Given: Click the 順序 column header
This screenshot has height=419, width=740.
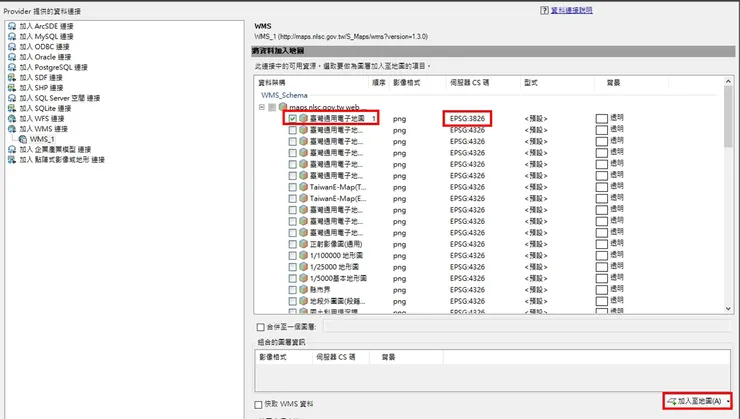Looking at the screenshot, I should click(378, 83).
